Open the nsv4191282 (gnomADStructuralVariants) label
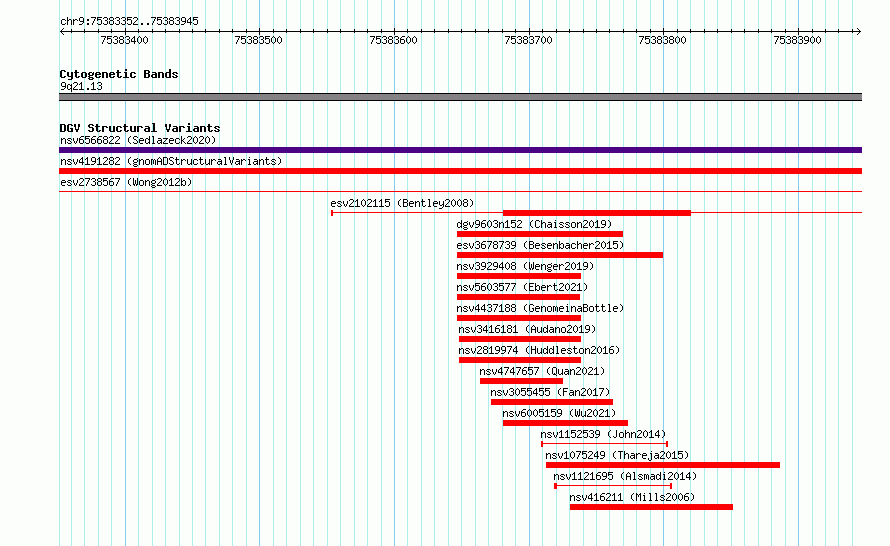The width and height of the screenshot is (890, 546). pos(171,161)
